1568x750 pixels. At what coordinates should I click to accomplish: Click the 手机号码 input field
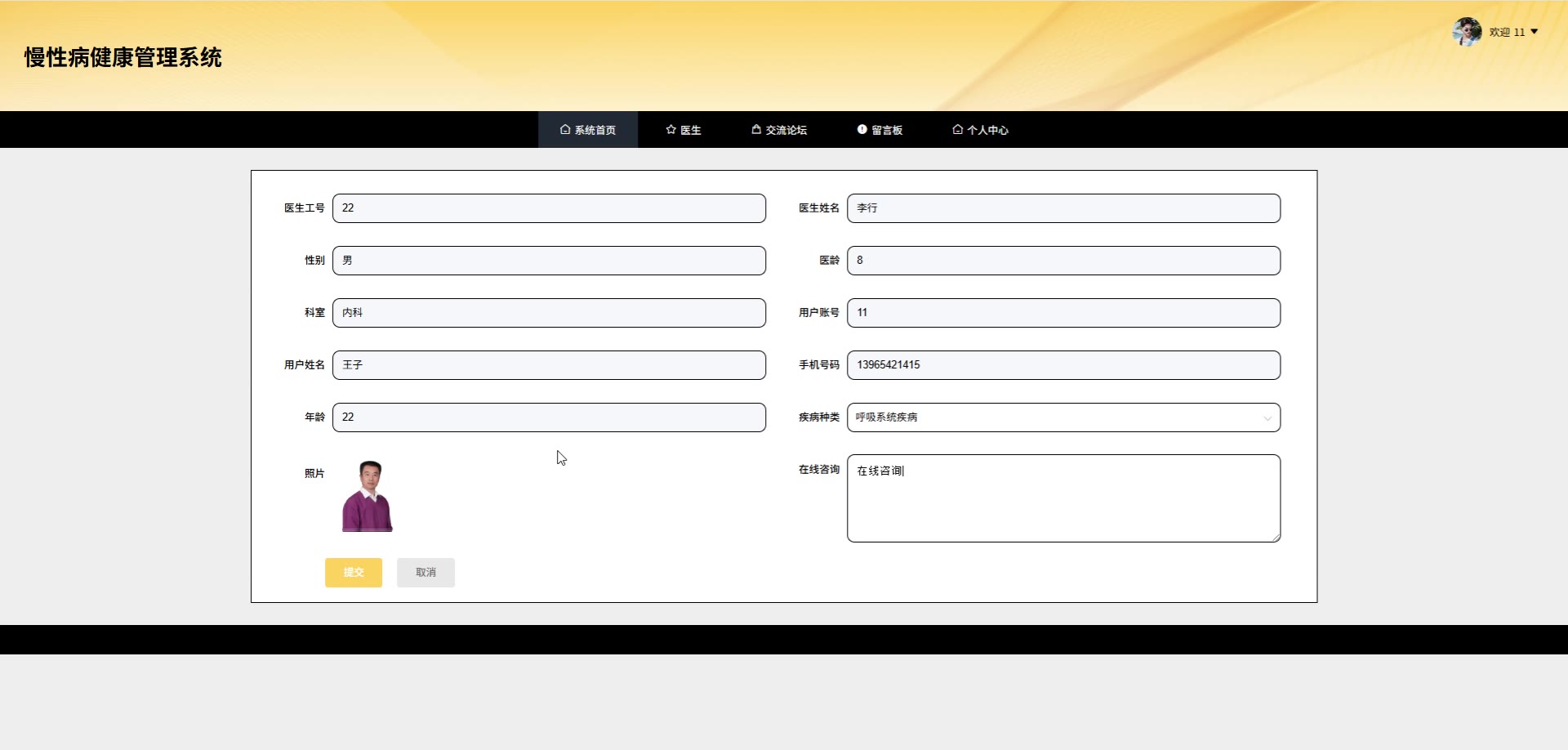[x=1063, y=365]
